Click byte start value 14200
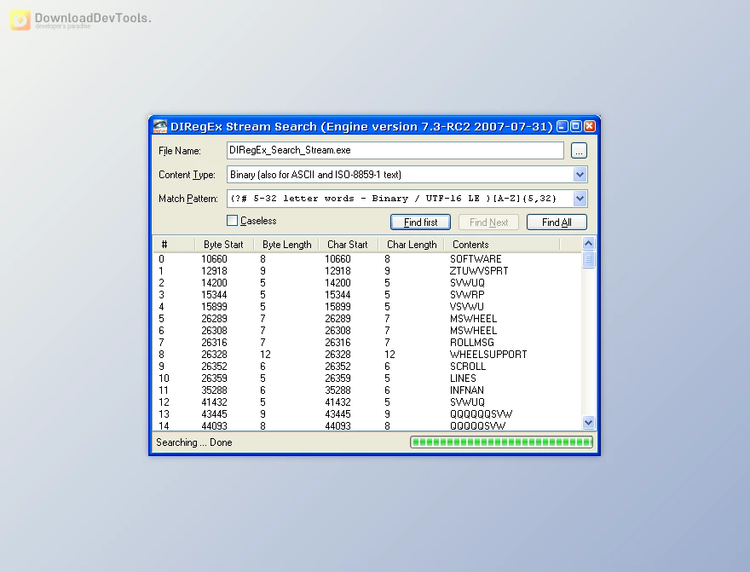Screen dimensions: 750x572 tap(214, 283)
